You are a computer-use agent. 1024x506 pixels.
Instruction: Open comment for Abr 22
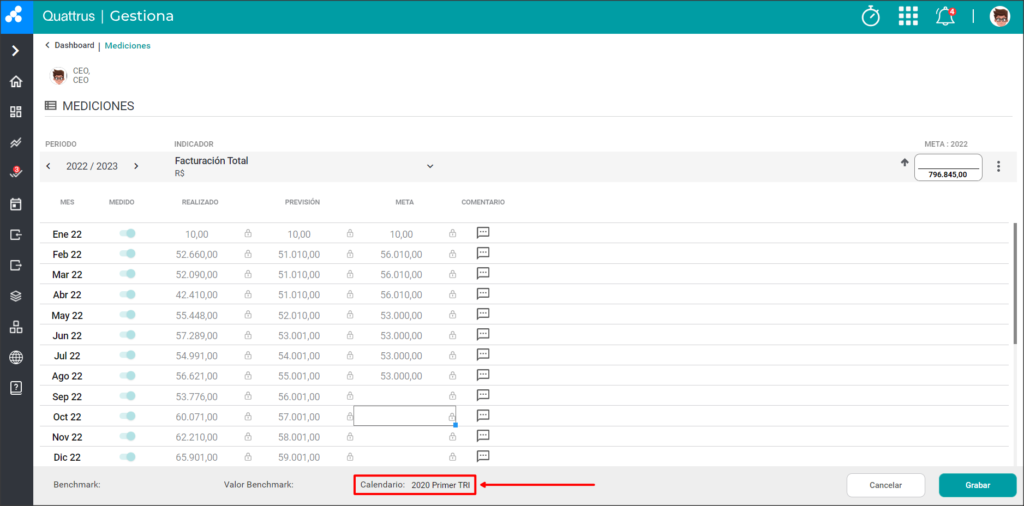click(x=483, y=293)
